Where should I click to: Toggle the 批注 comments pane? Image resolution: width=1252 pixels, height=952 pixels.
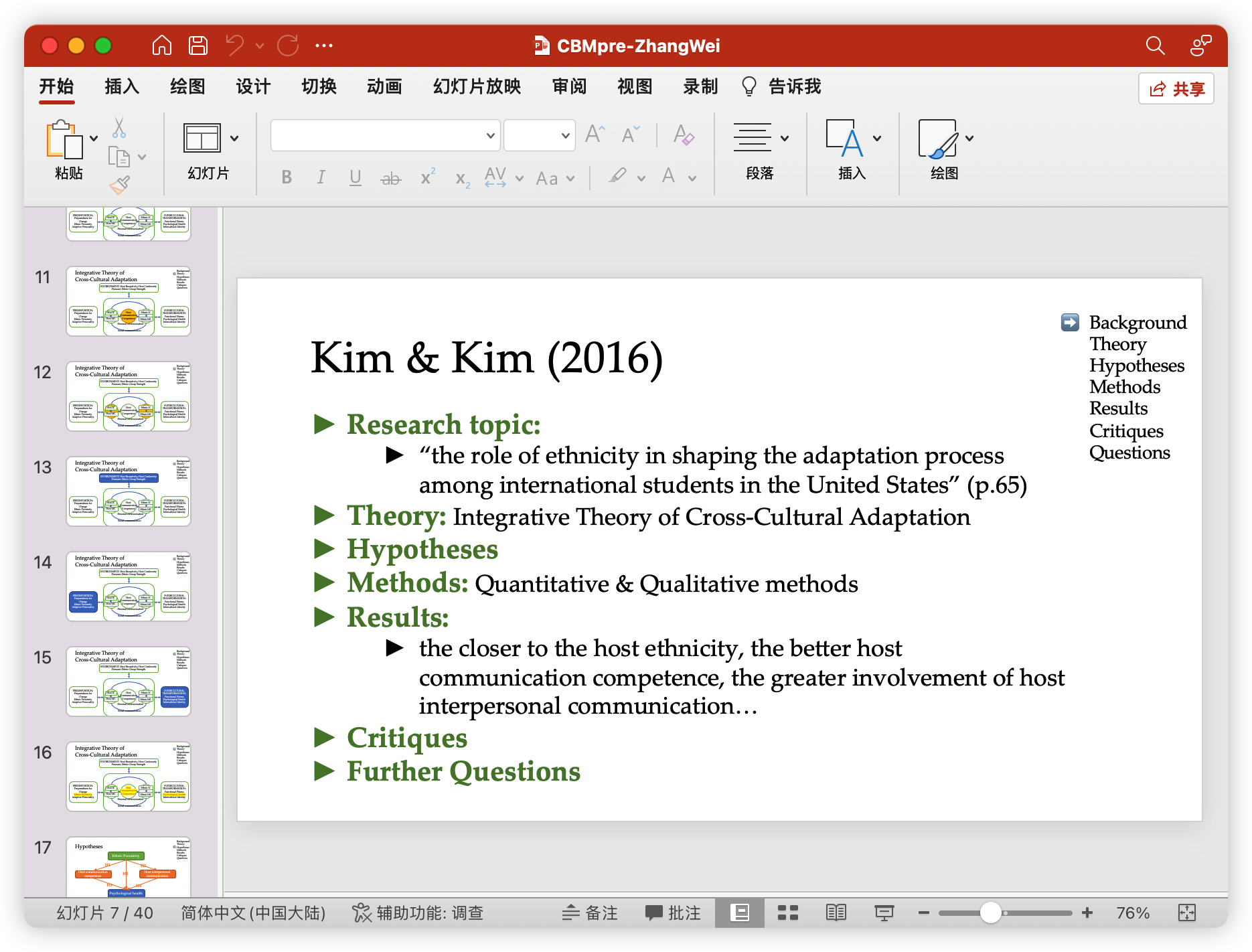(673, 913)
